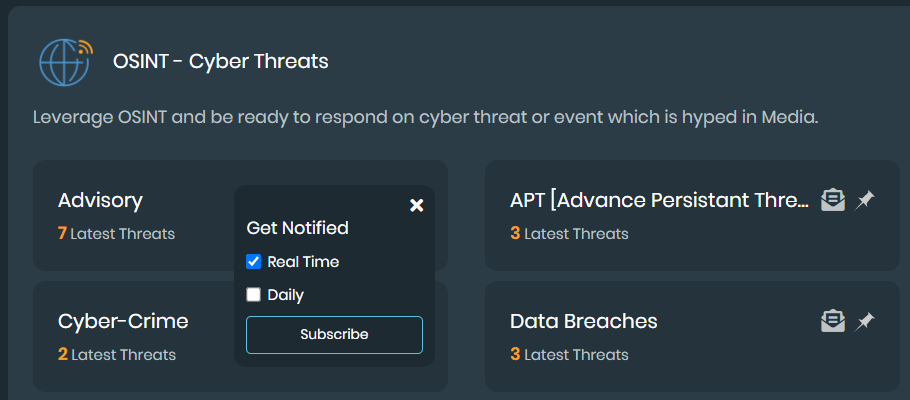Click the OSINT globe logo icon

click(65, 62)
